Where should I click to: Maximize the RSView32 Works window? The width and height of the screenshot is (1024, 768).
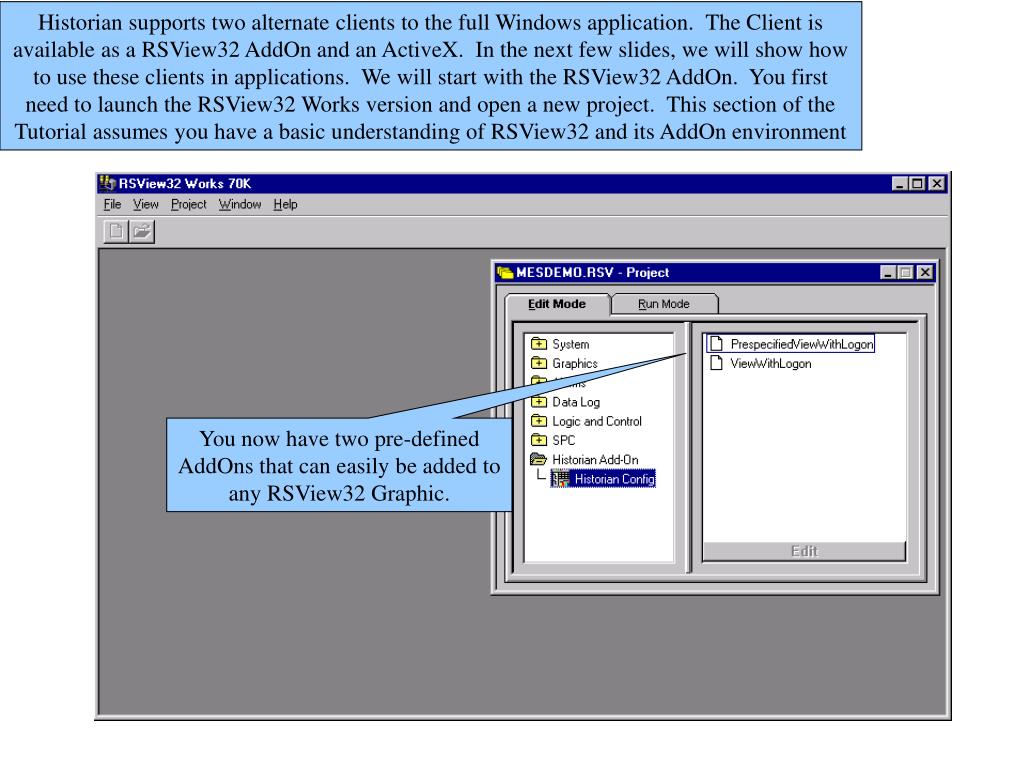[x=917, y=184]
